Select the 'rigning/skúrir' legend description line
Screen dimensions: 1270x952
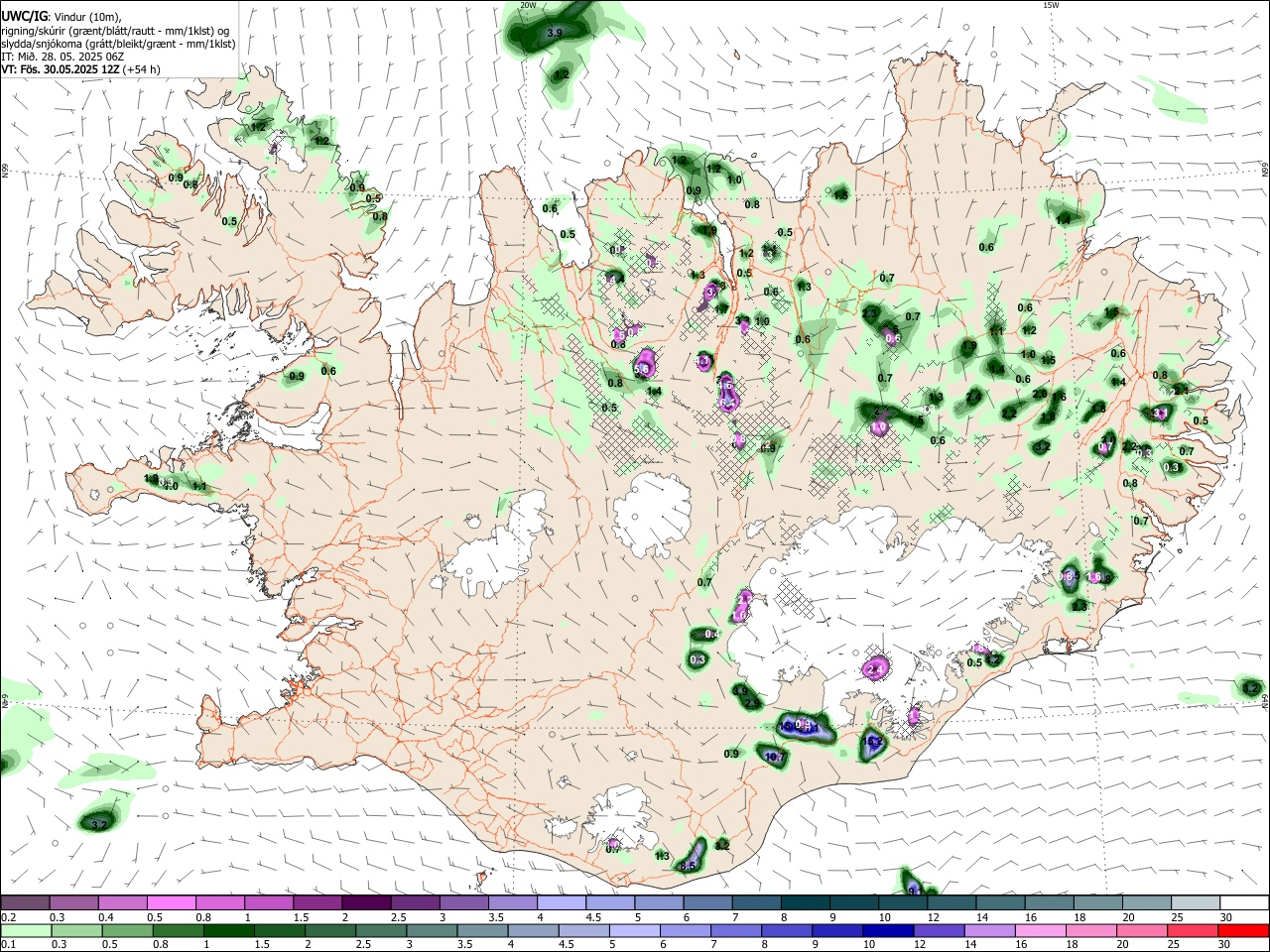click(116, 30)
